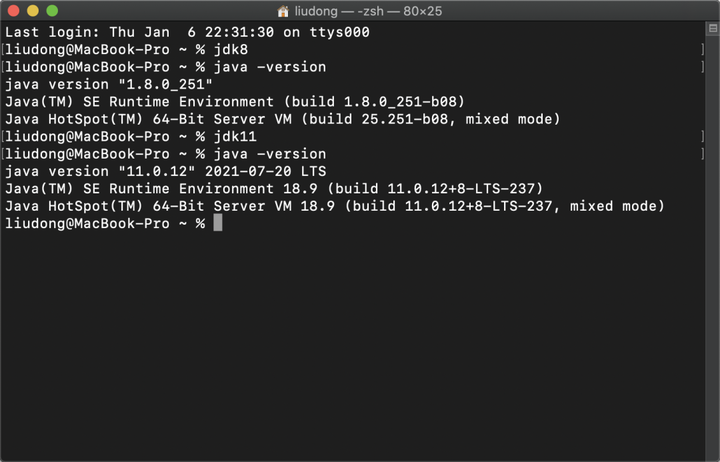
Task: Click the home folder proxy icon
Action: (283, 11)
